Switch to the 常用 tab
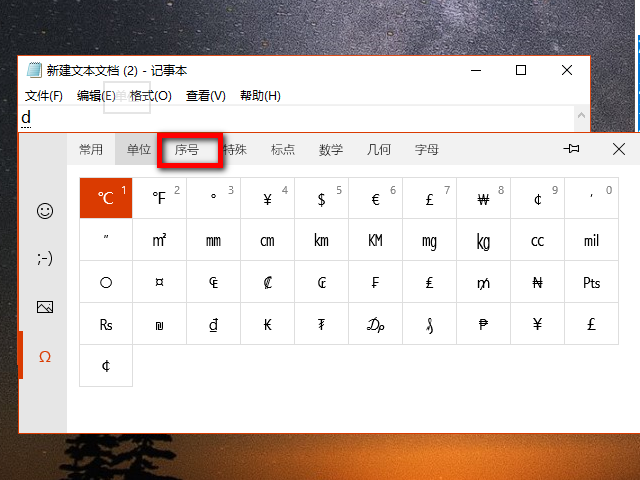 click(91, 150)
